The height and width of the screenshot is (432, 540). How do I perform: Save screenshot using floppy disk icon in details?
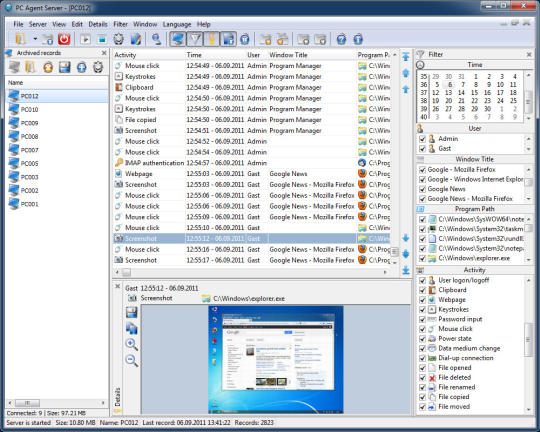coord(132,312)
